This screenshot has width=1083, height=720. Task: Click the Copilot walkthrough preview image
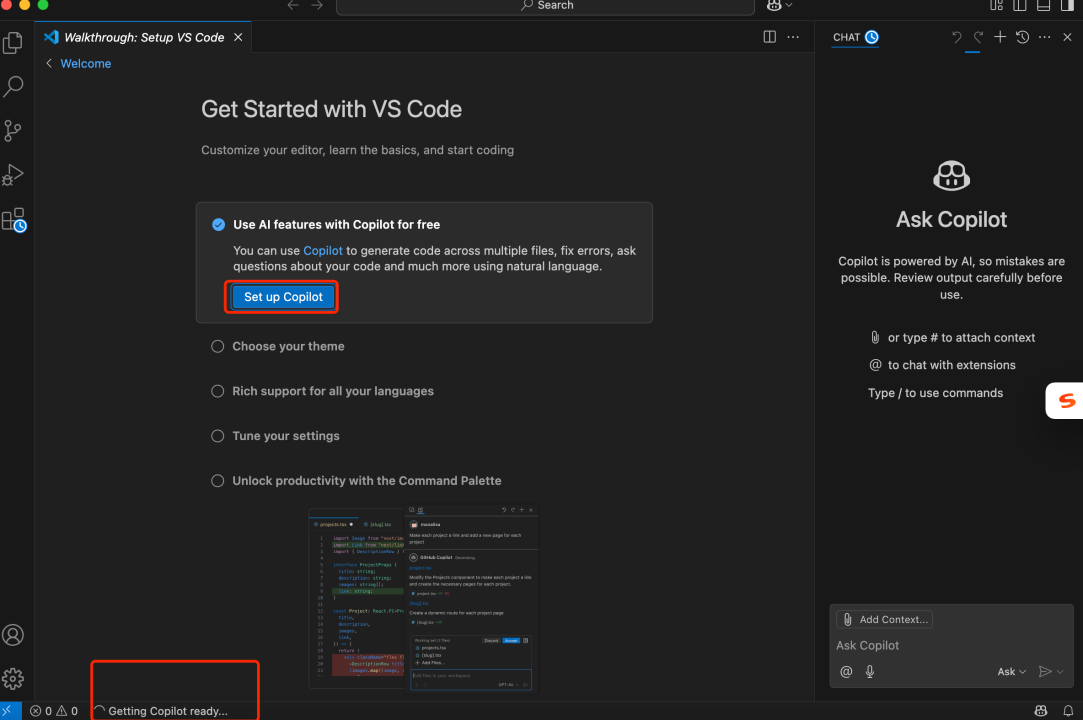tap(423, 598)
